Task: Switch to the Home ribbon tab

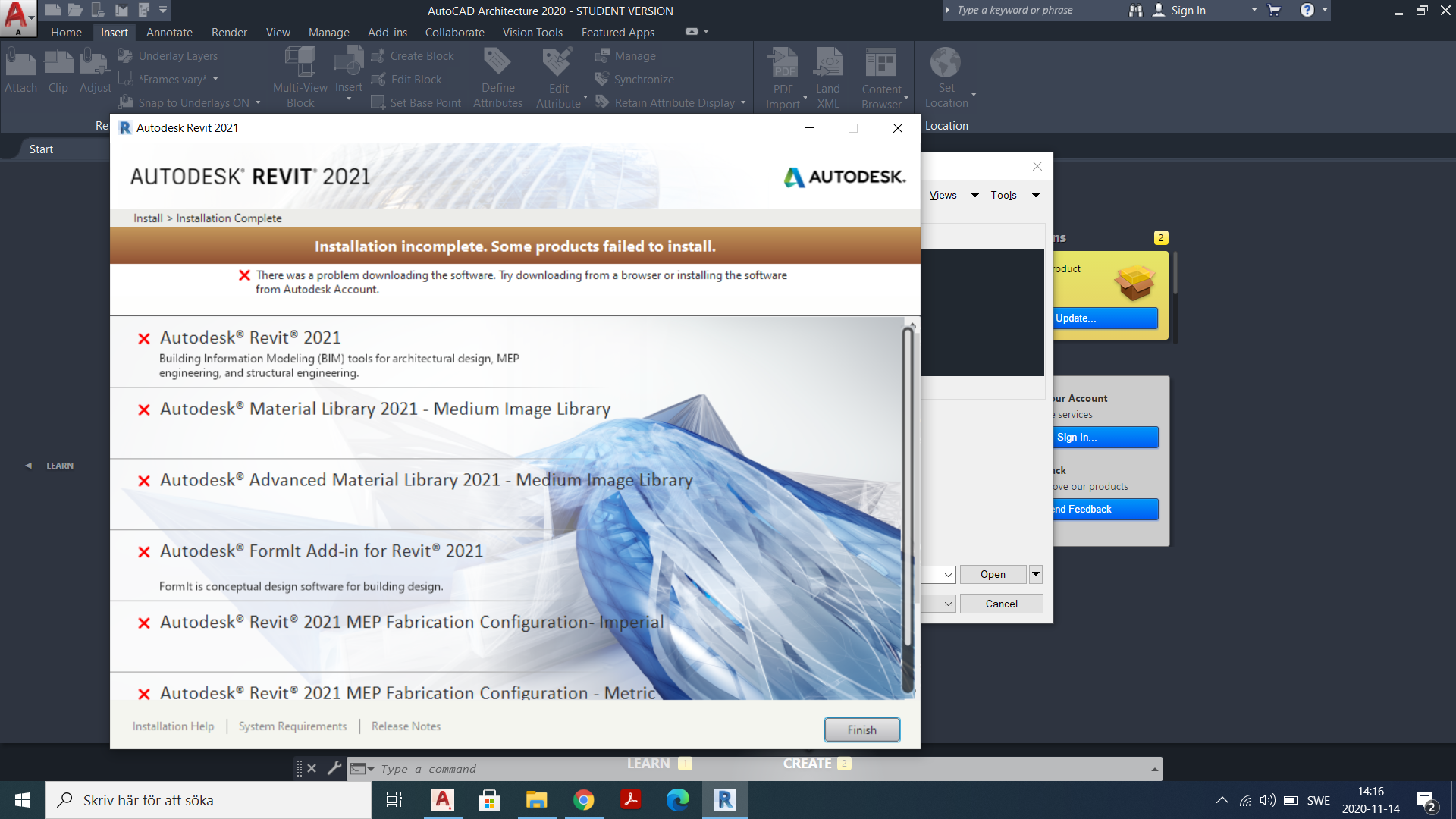Action: pos(66,32)
